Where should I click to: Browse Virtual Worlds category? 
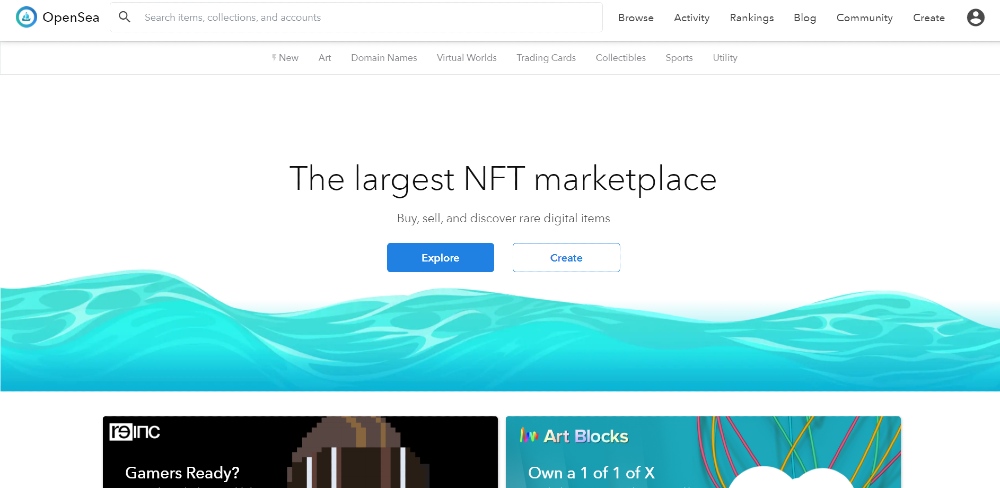466,57
